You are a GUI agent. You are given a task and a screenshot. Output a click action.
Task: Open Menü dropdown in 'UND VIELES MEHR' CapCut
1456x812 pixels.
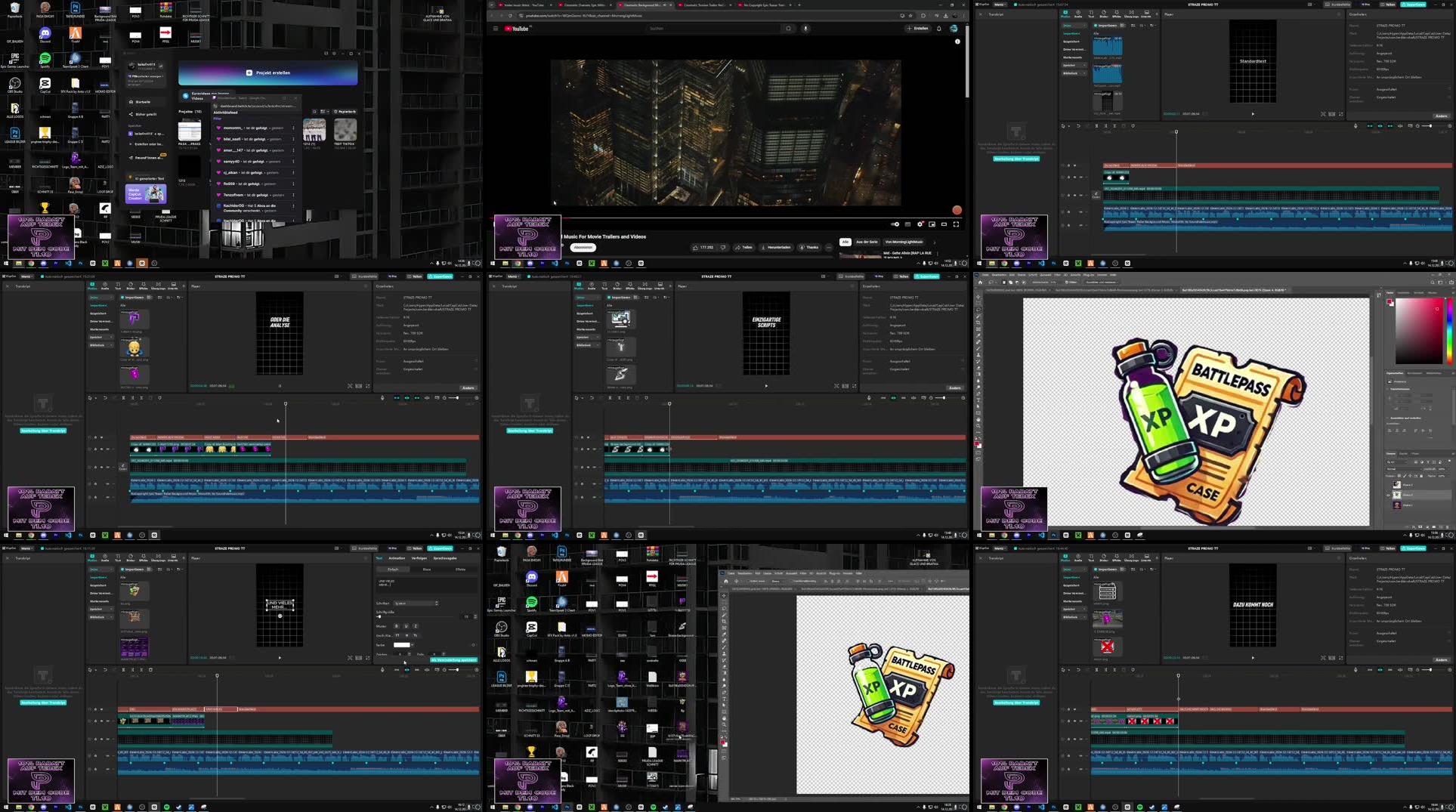(x=26, y=548)
